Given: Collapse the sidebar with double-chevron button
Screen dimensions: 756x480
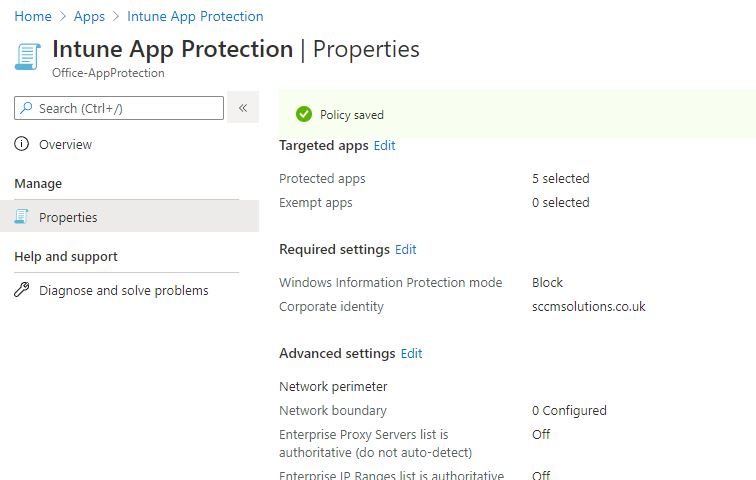Looking at the screenshot, I should coord(243,108).
